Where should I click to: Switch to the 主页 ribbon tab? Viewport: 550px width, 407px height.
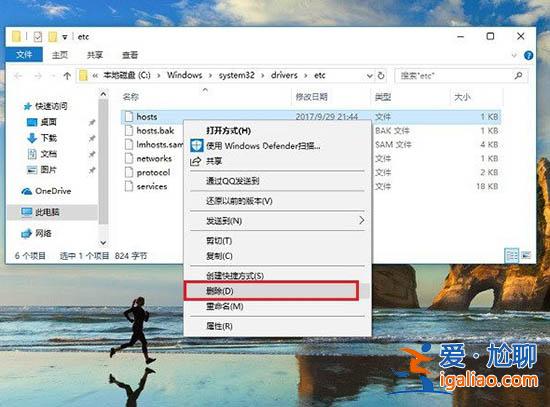point(60,55)
